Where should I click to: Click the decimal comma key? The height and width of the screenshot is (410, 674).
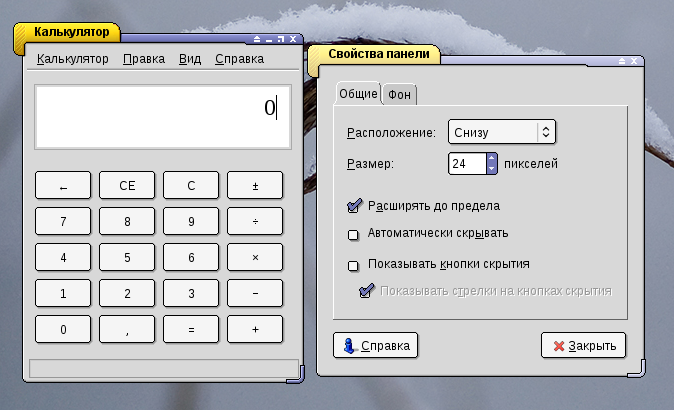127,330
